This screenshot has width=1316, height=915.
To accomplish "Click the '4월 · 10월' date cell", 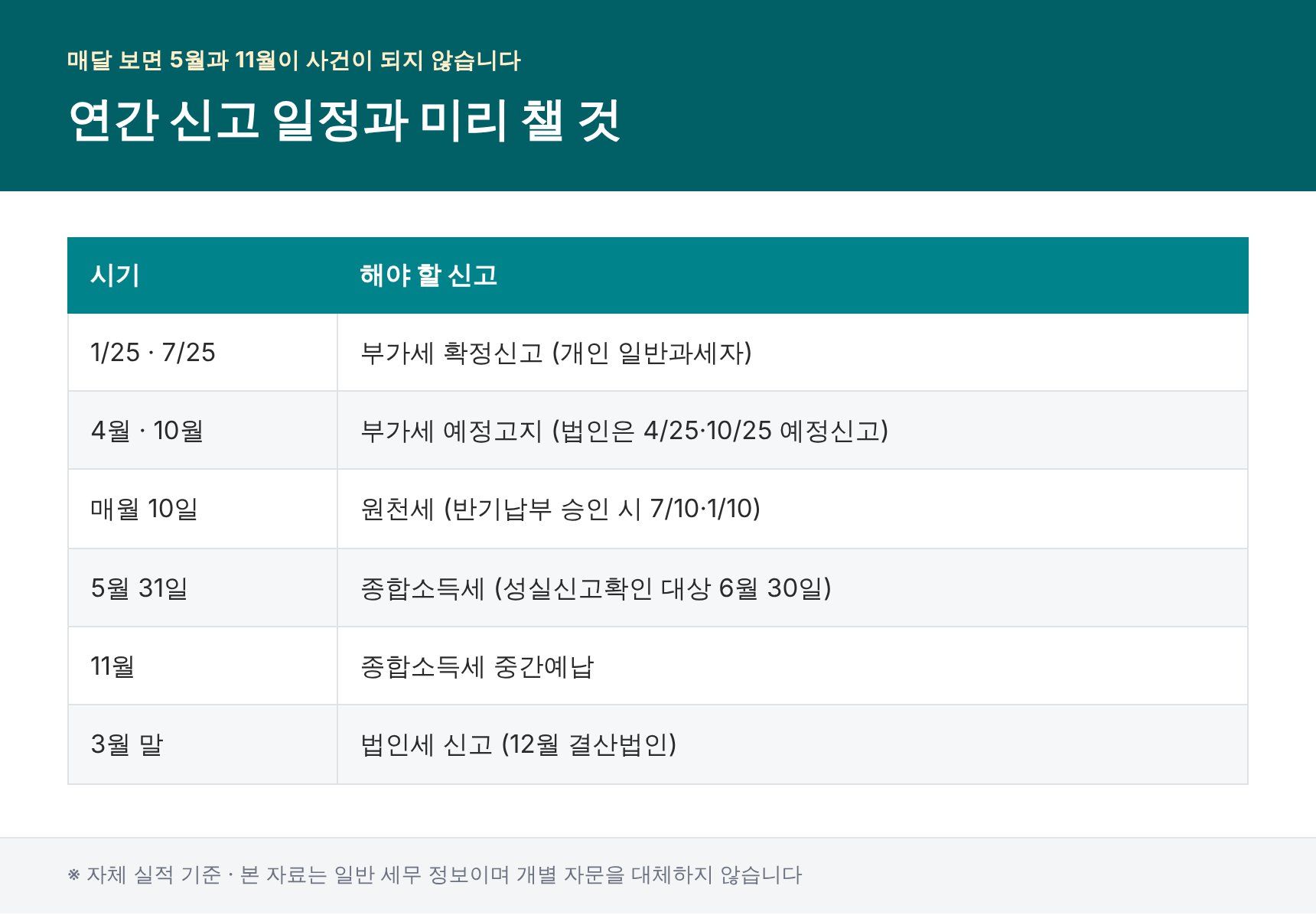I will pos(203,431).
